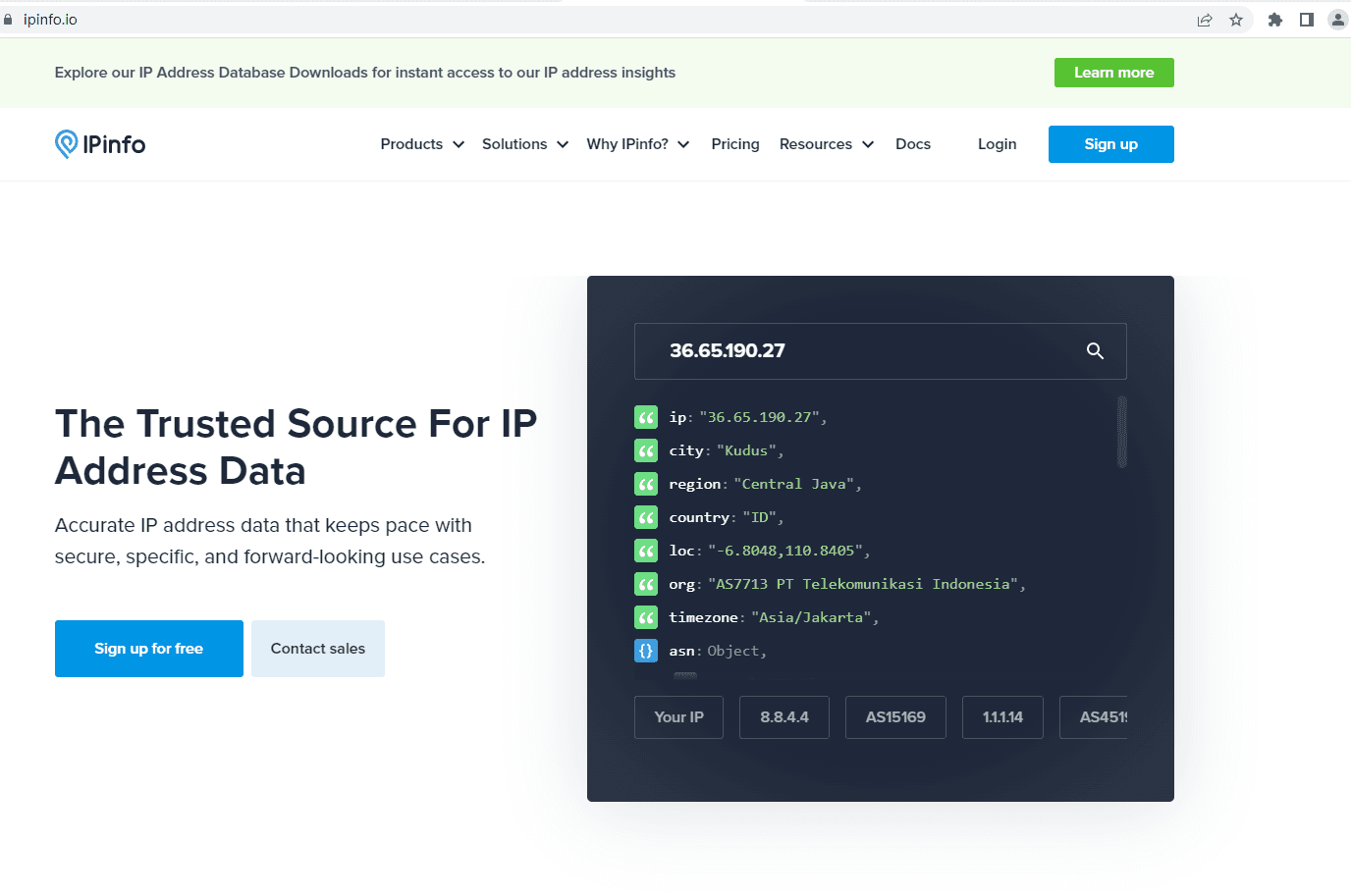Select the AS15169 sample button
The height and width of the screenshot is (896, 1351).
895,717
